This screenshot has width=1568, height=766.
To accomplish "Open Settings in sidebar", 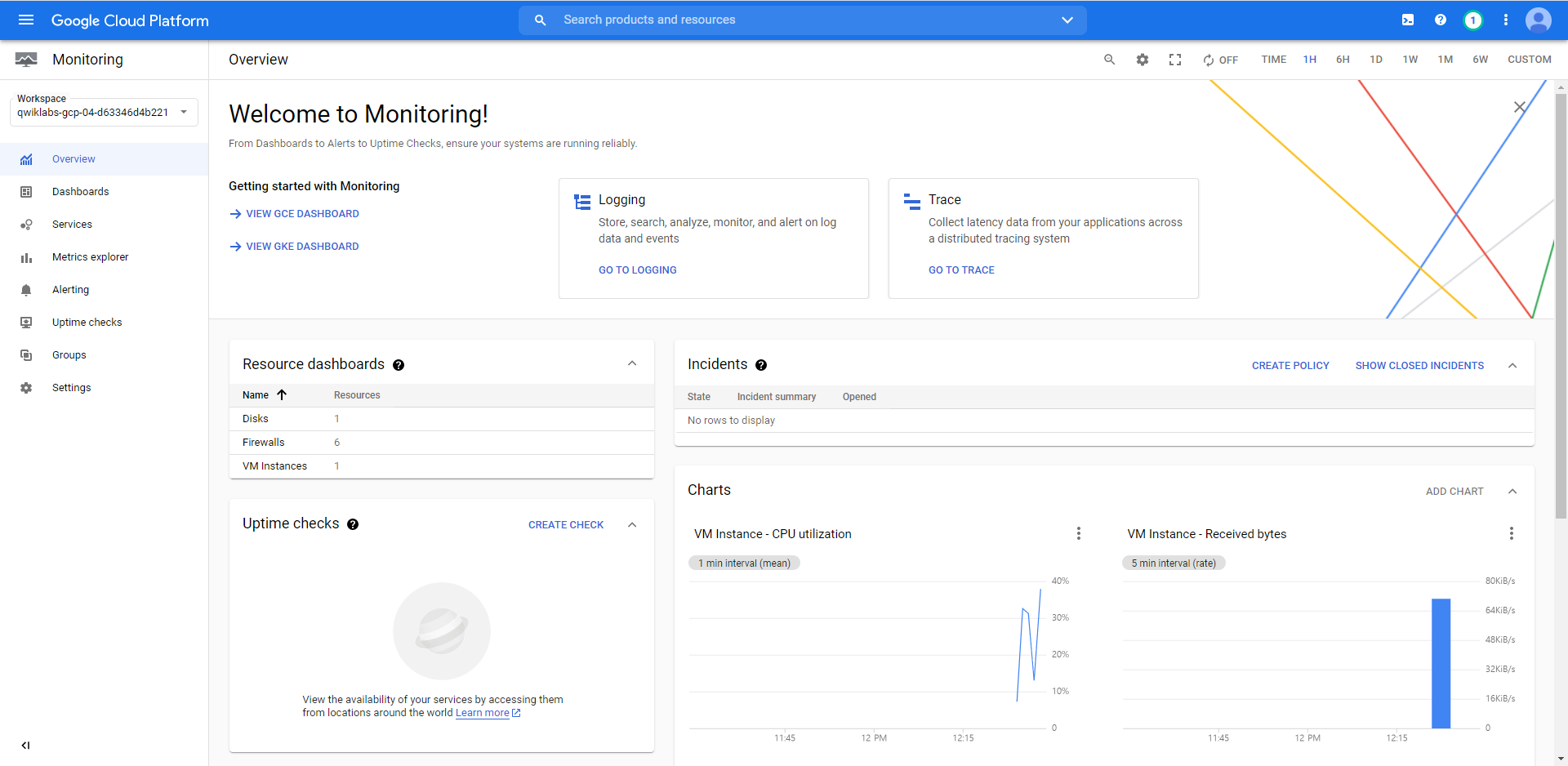I will [x=104, y=388].
